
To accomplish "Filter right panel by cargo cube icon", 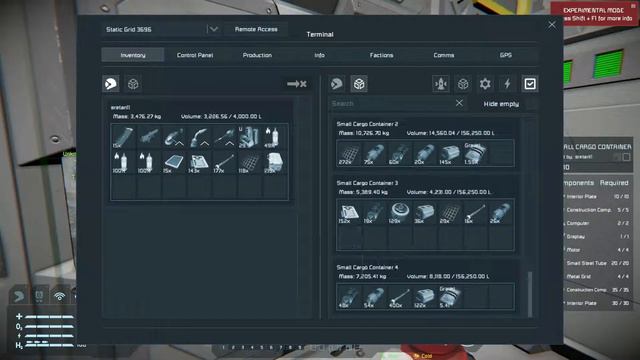I will pyautogui.click(x=463, y=84).
